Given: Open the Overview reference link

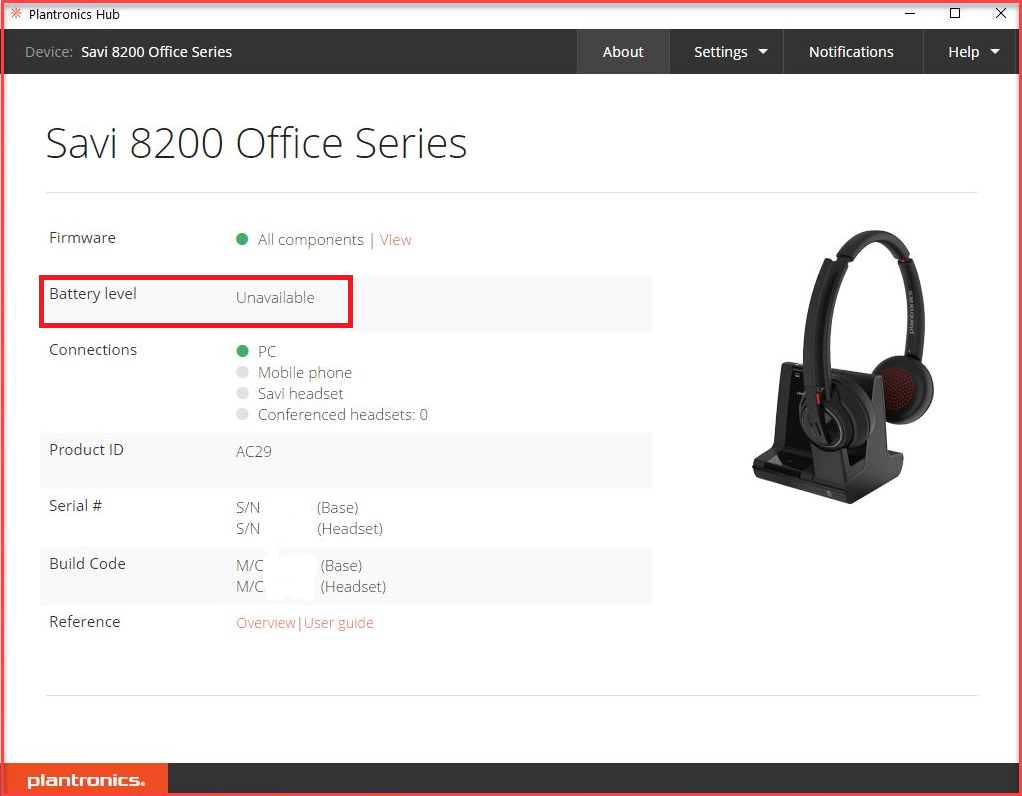Looking at the screenshot, I should 266,623.
